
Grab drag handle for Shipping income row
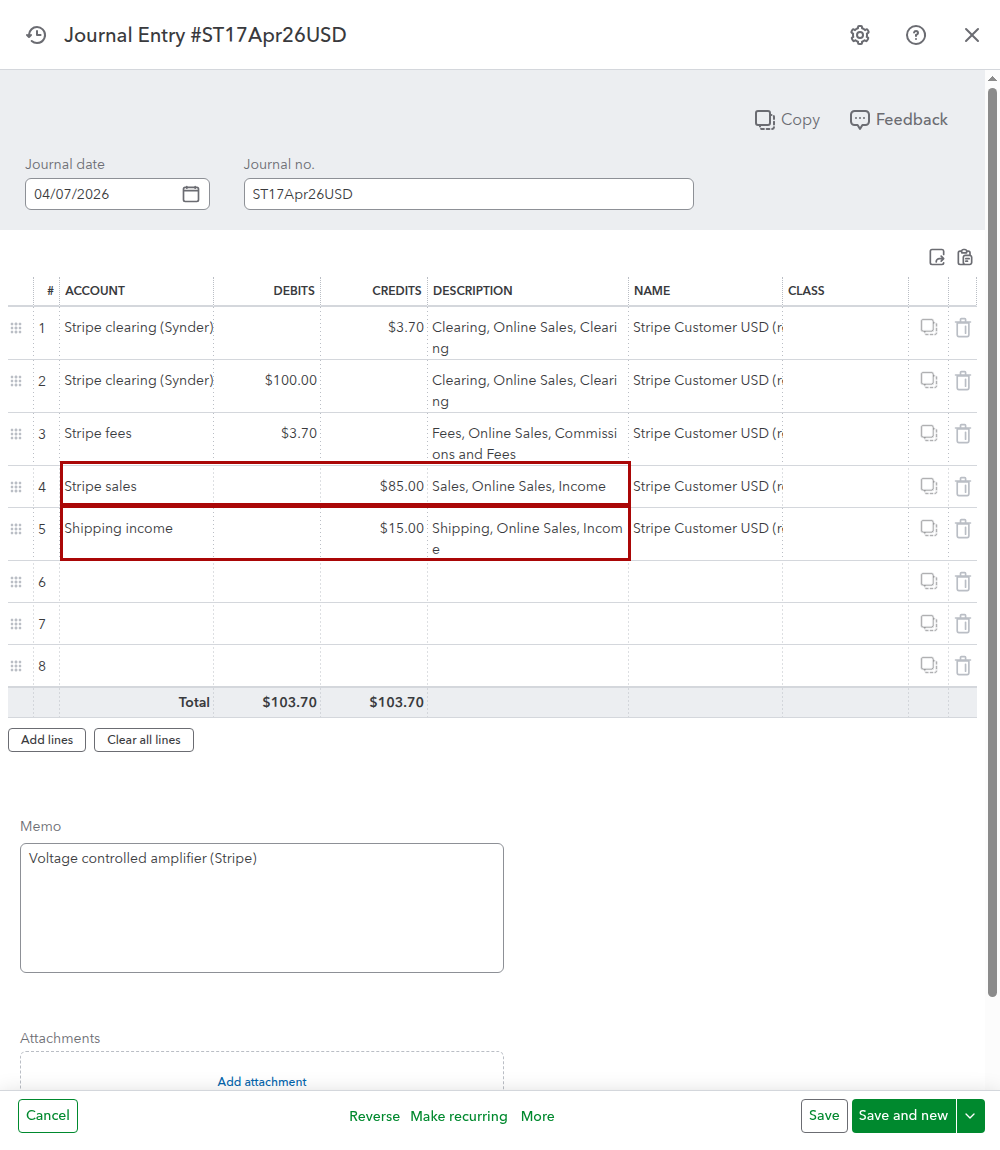pyautogui.click(x=16, y=529)
